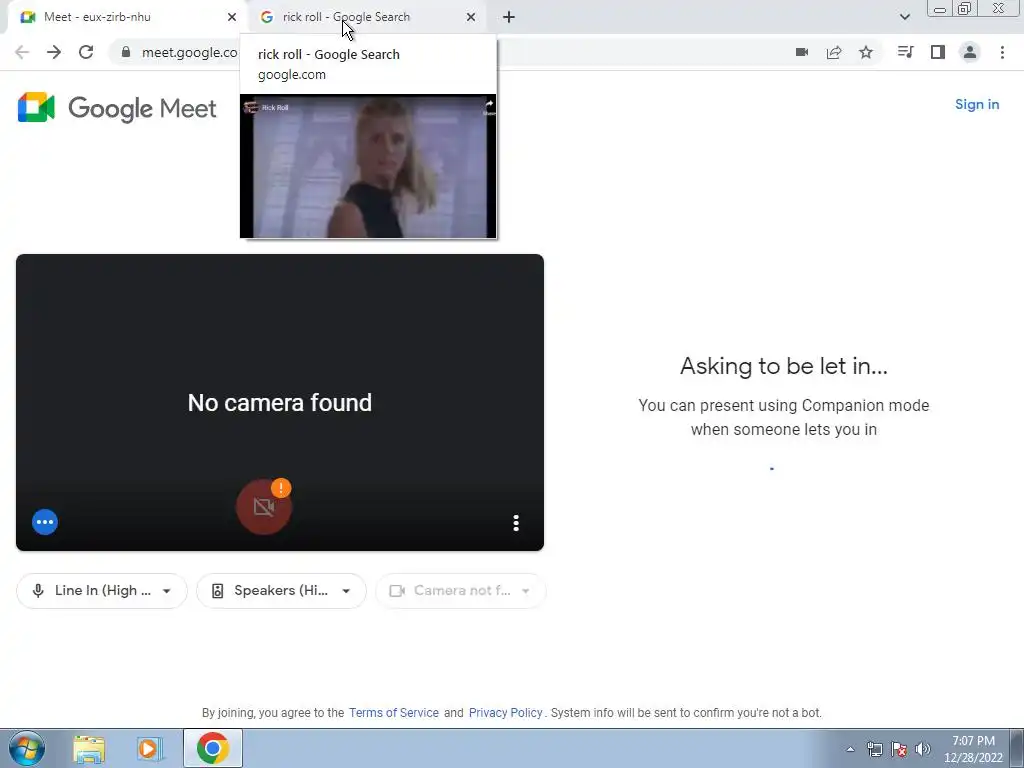Viewport: 1024px width, 768px height.
Task: Open the tab search chevron
Action: pos(904,17)
